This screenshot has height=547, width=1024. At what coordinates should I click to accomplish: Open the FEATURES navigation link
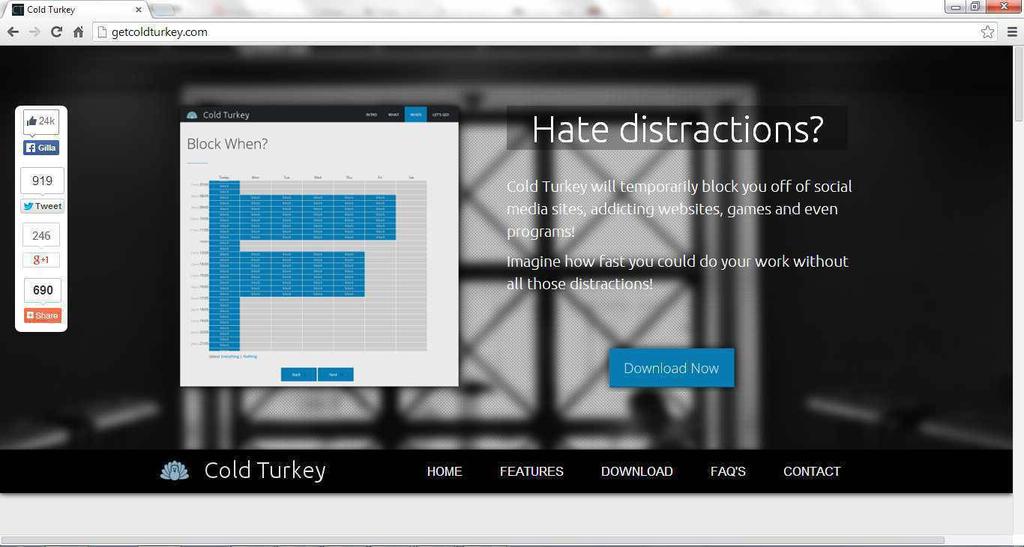532,471
